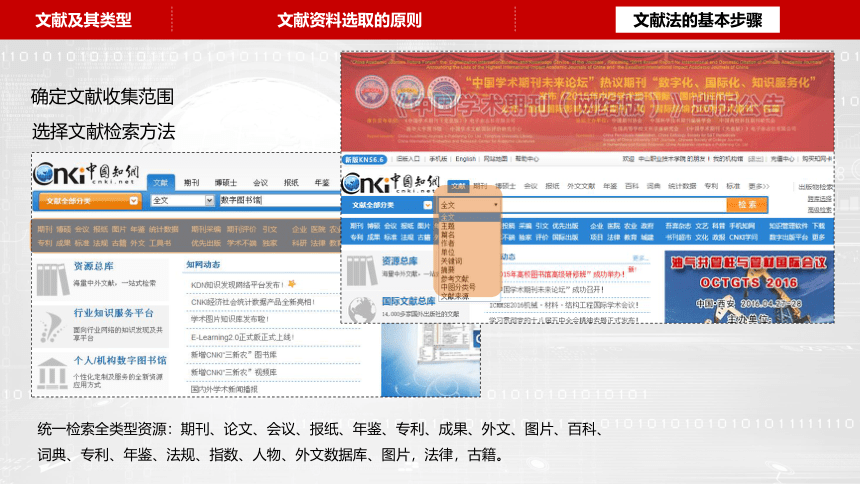Open news item 新增CNKI"三新农"图书库
The height and width of the screenshot is (484, 860).
tap(234, 355)
